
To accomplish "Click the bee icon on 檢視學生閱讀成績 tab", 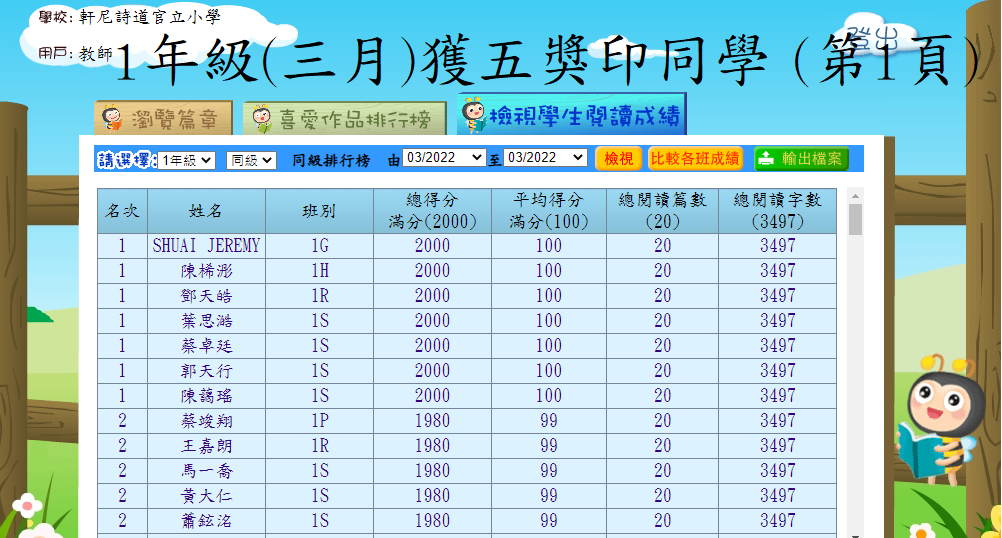I will point(474,115).
